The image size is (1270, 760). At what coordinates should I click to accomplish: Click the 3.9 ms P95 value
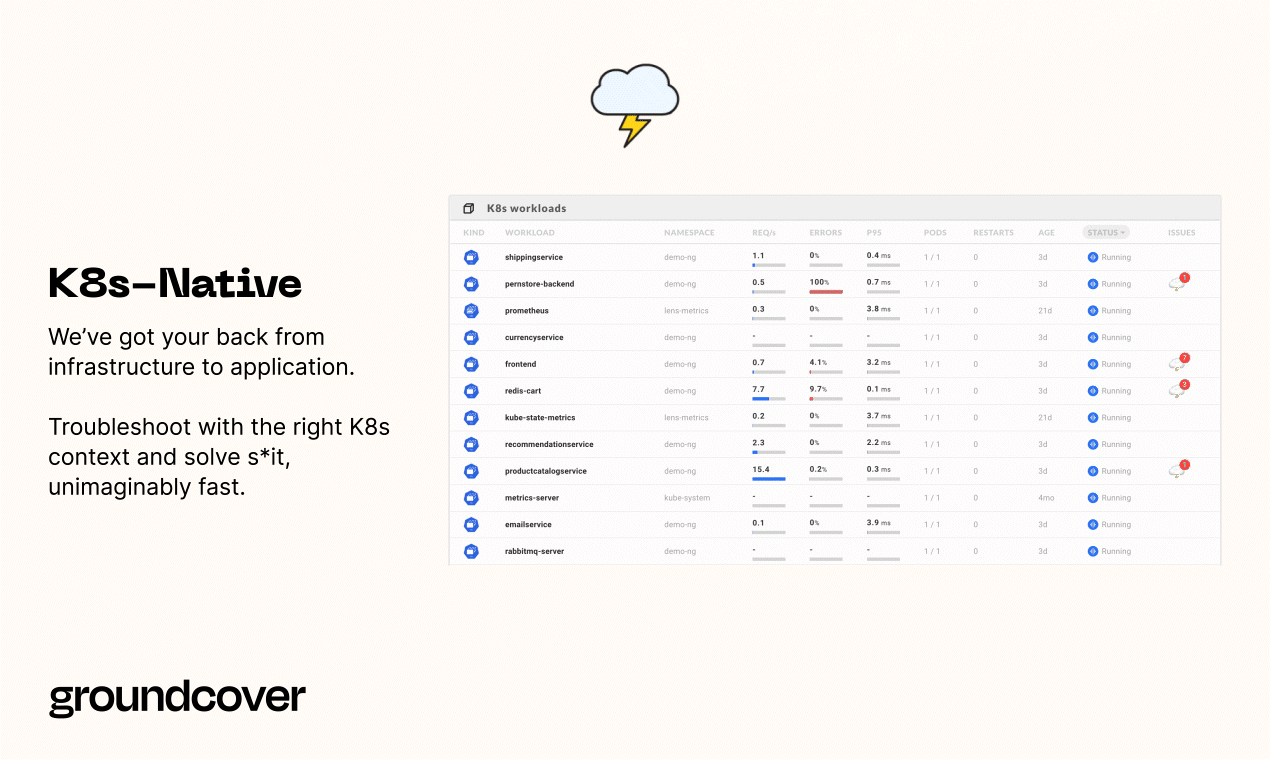(878, 522)
